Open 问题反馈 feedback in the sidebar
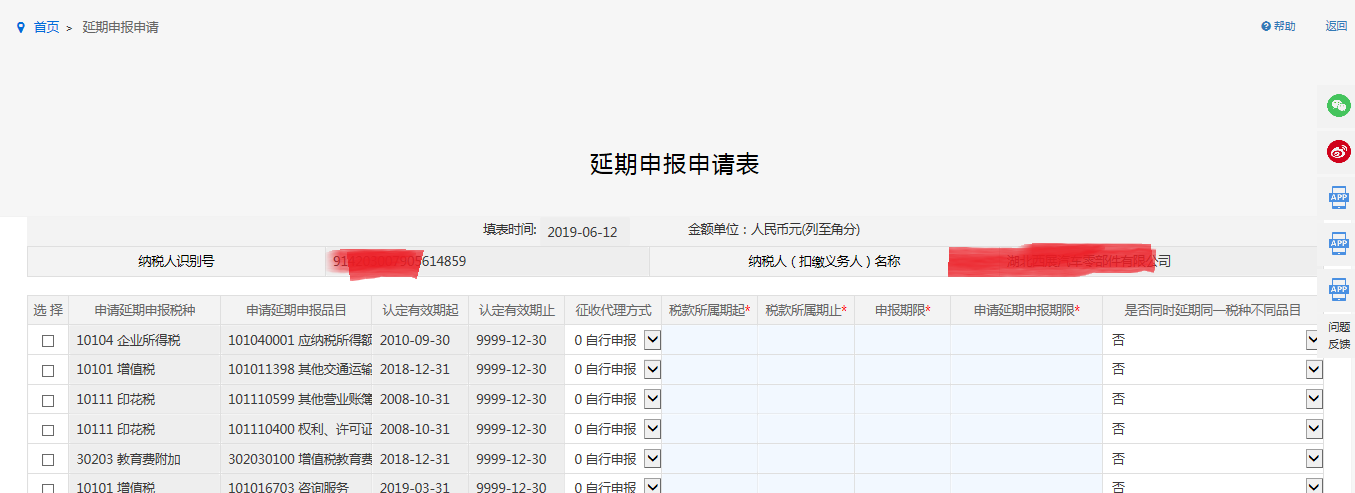Image resolution: width=1355 pixels, height=493 pixels. point(1339,335)
